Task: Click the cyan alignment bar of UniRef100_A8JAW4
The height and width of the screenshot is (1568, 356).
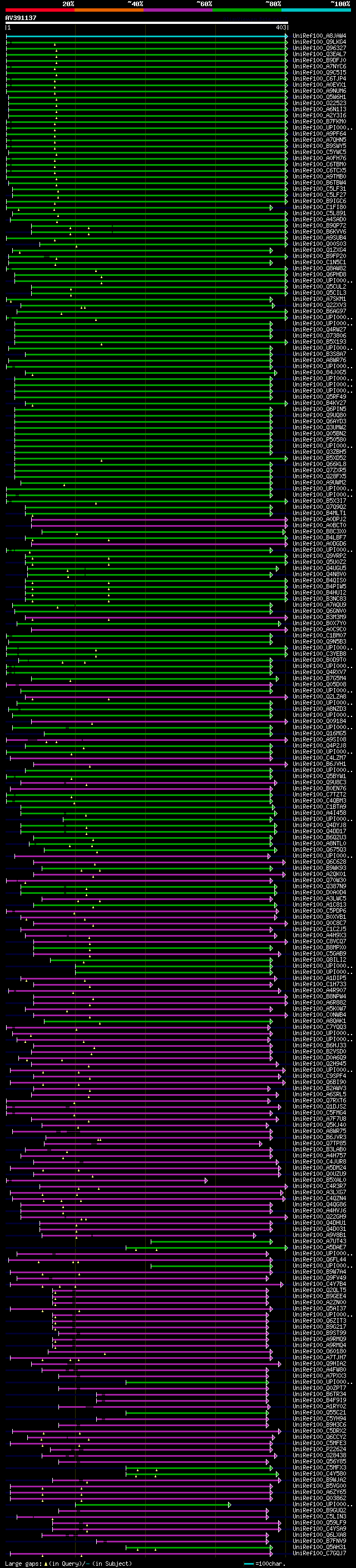Action: coord(146,36)
